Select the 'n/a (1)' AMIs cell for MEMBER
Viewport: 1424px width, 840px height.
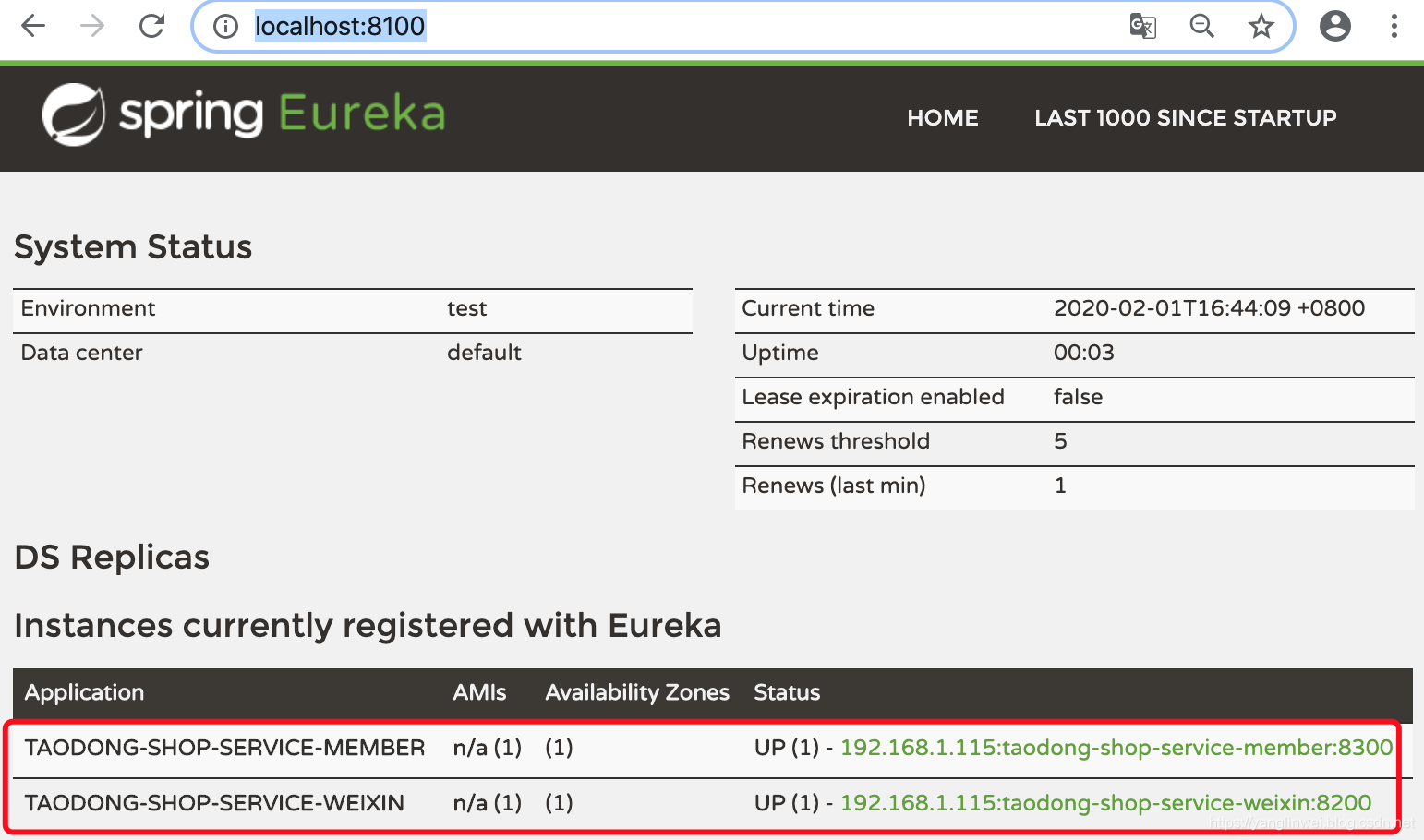click(488, 748)
